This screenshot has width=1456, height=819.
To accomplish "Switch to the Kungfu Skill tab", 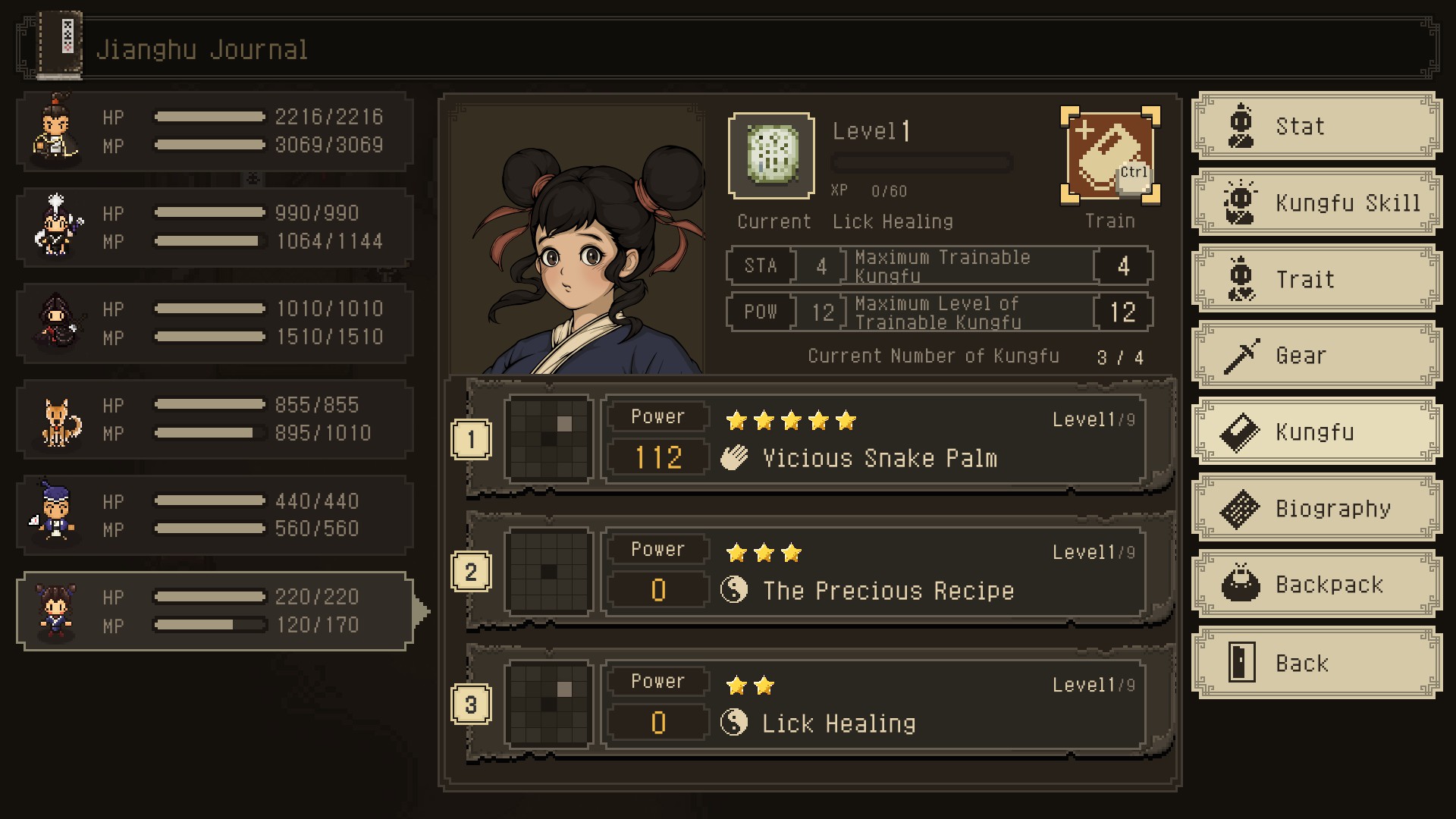I will tap(1316, 202).
